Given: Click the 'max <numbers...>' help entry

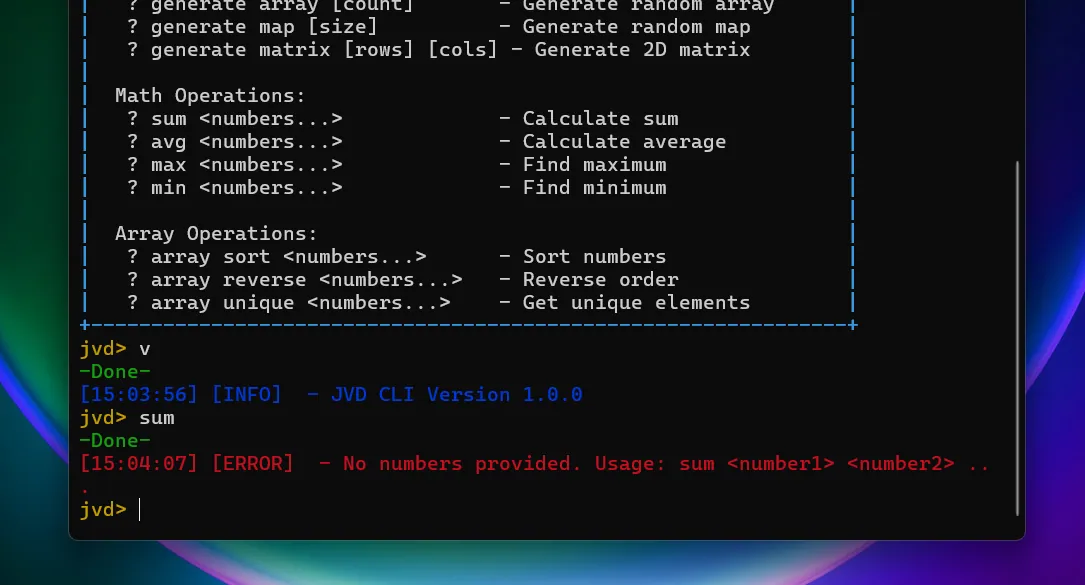Looking at the screenshot, I should [x=246, y=165].
